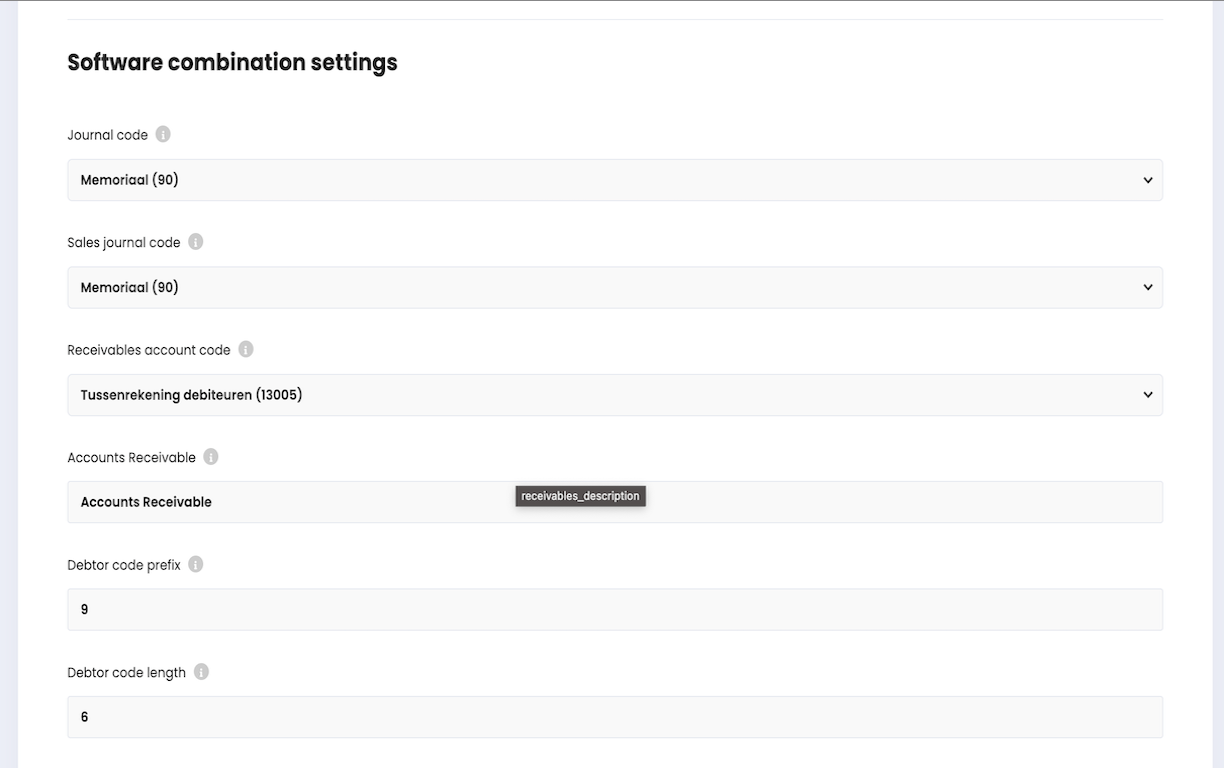
Task: Click the info icon beside Accounts Receivable
Action: (210, 456)
